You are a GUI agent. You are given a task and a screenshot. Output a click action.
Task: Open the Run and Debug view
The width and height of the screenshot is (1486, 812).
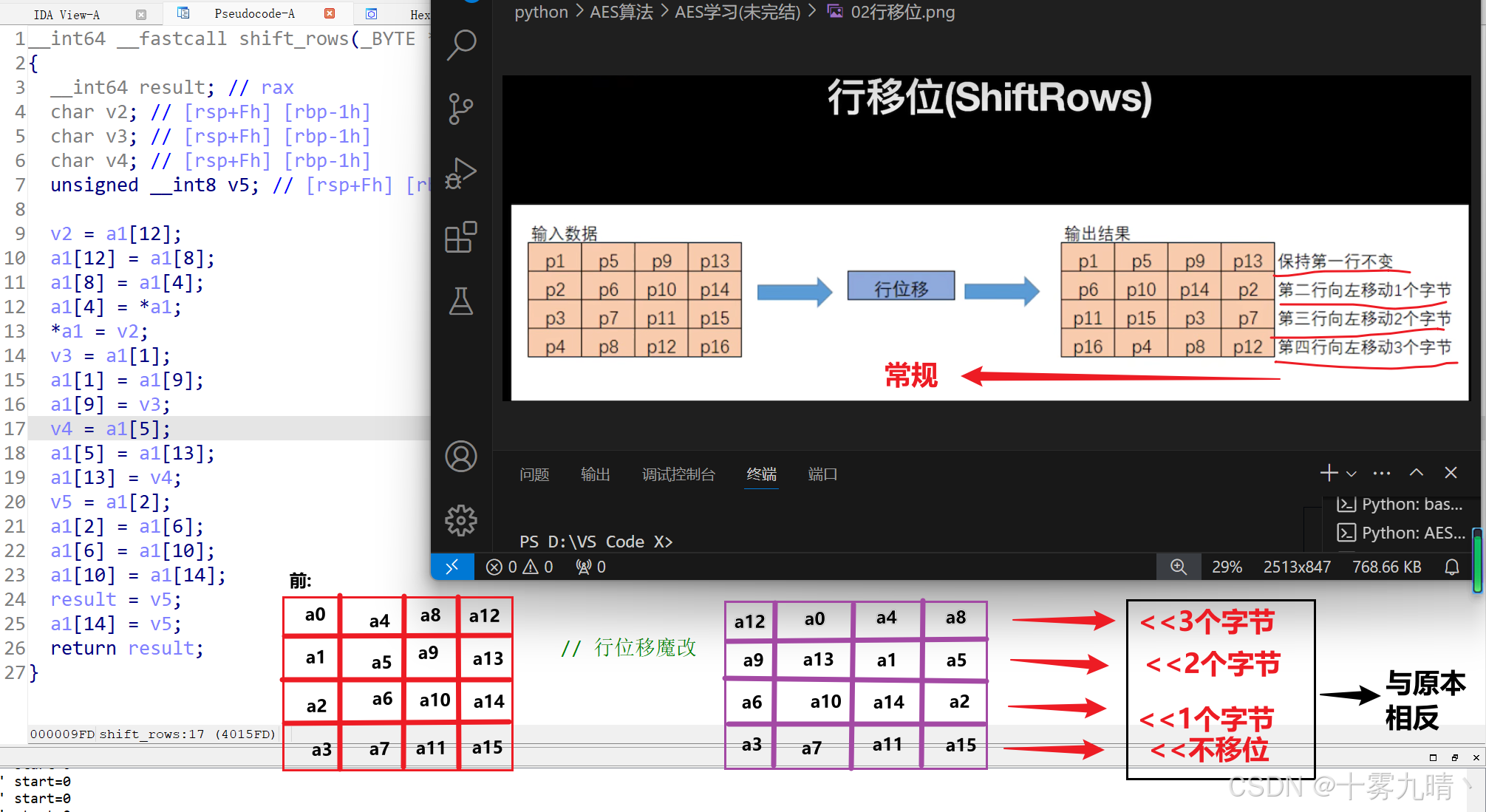[461, 173]
